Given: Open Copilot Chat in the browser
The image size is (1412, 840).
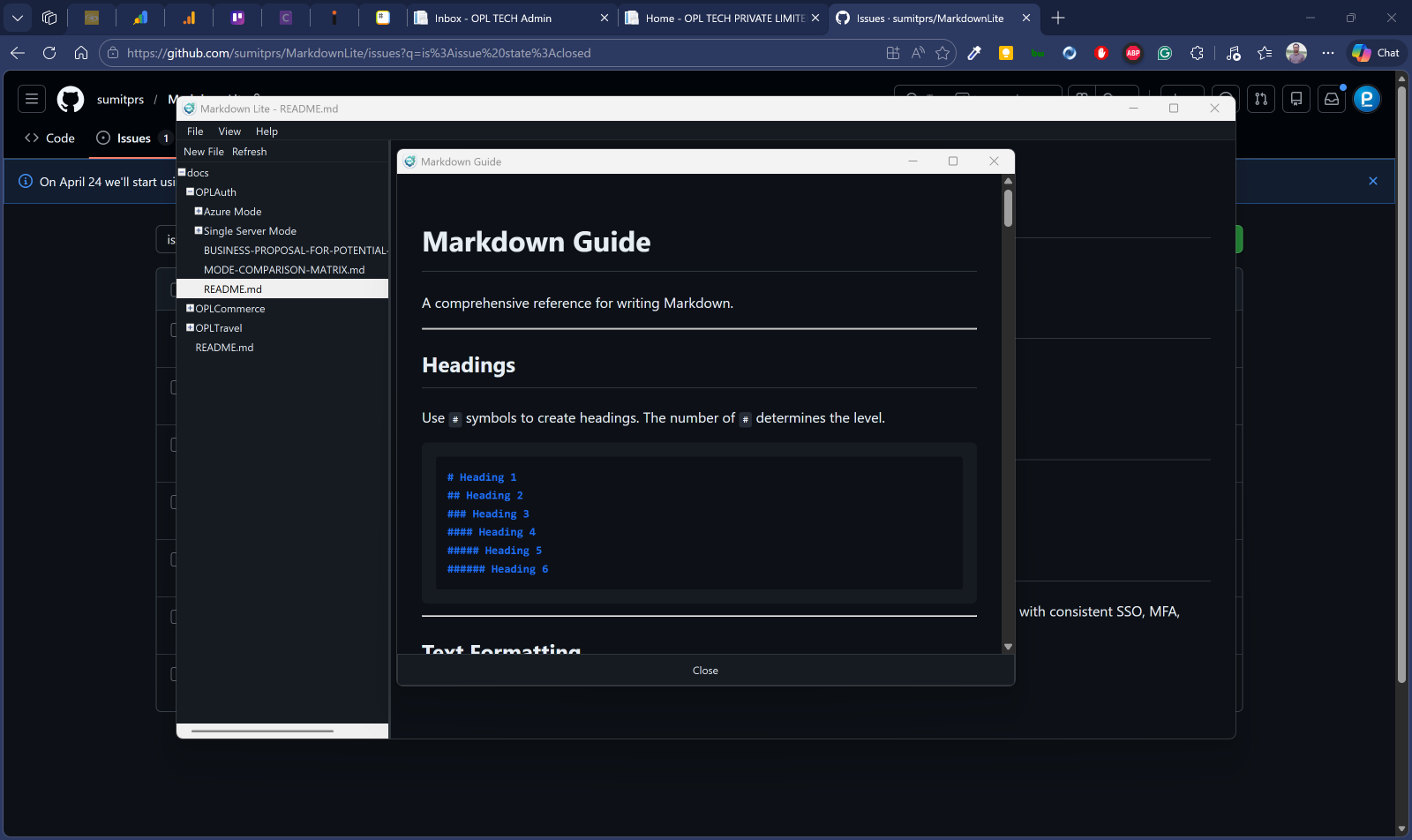Looking at the screenshot, I should pos(1374,53).
